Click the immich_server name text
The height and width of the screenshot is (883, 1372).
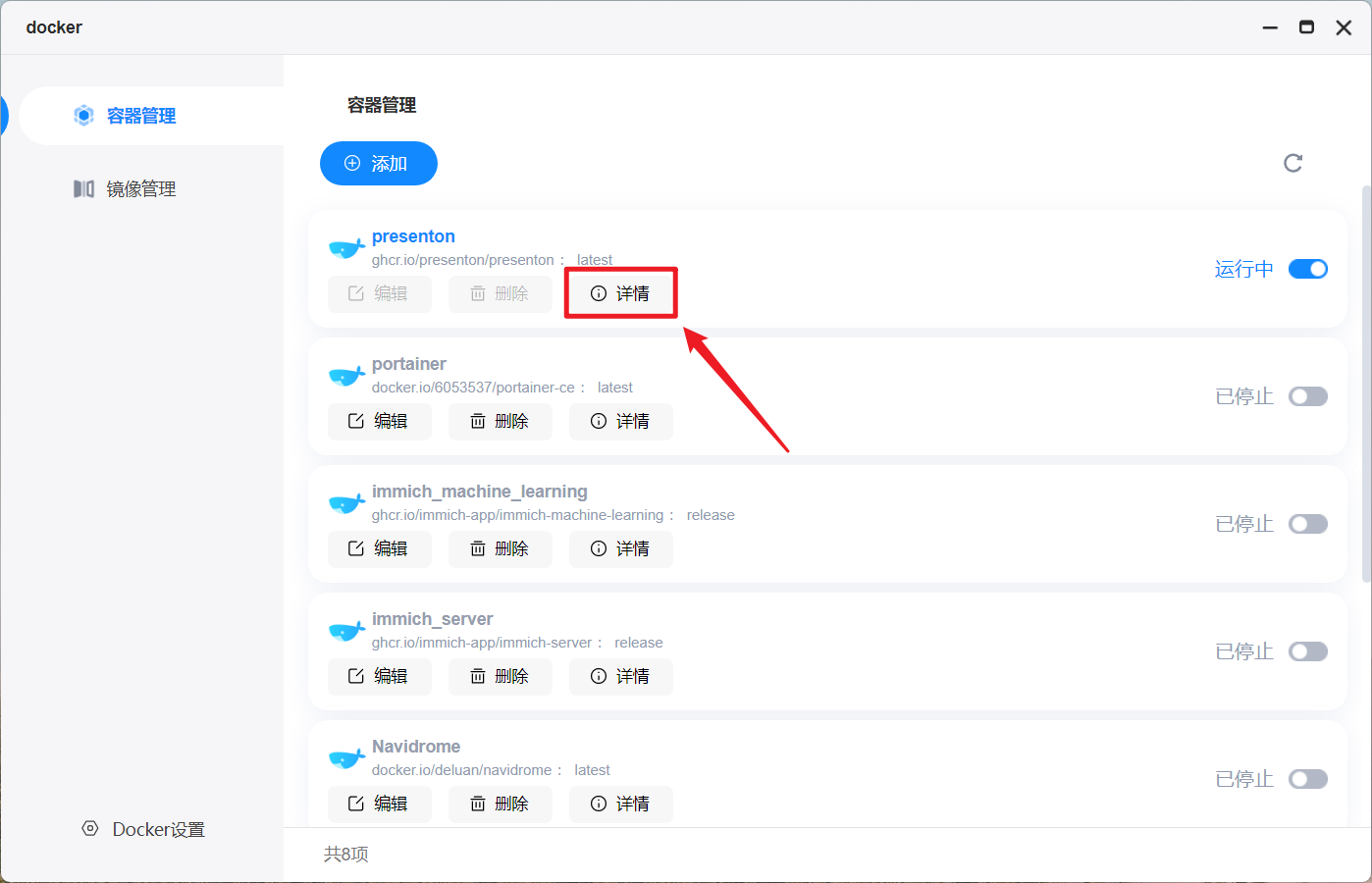click(432, 619)
